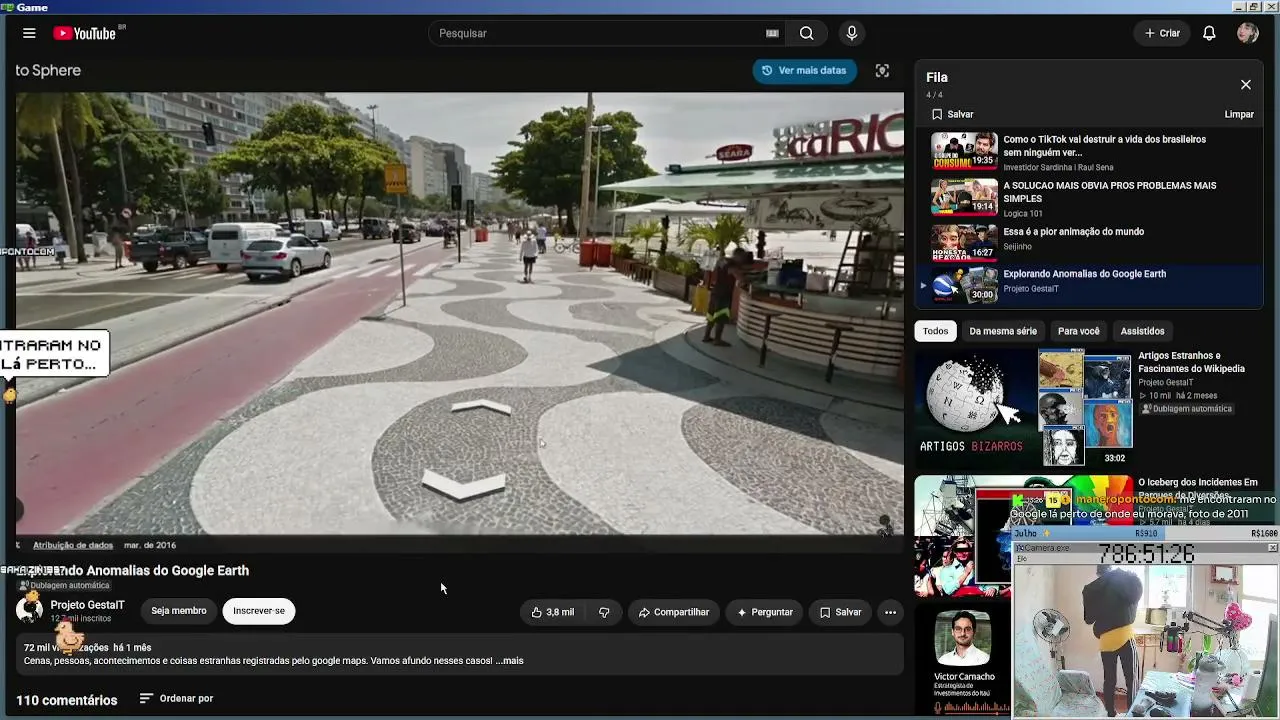Dislike the video with thumbs down
The image size is (1280, 720).
[x=604, y=612]
